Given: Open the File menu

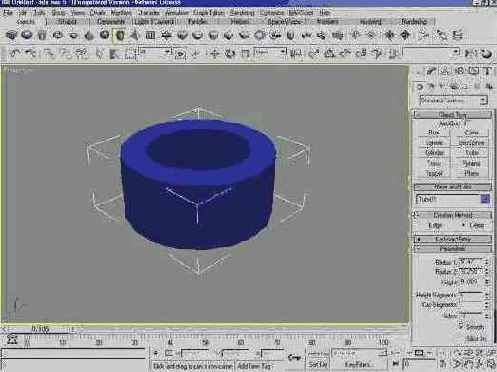Looking at the screenshot, I should 8,13.
